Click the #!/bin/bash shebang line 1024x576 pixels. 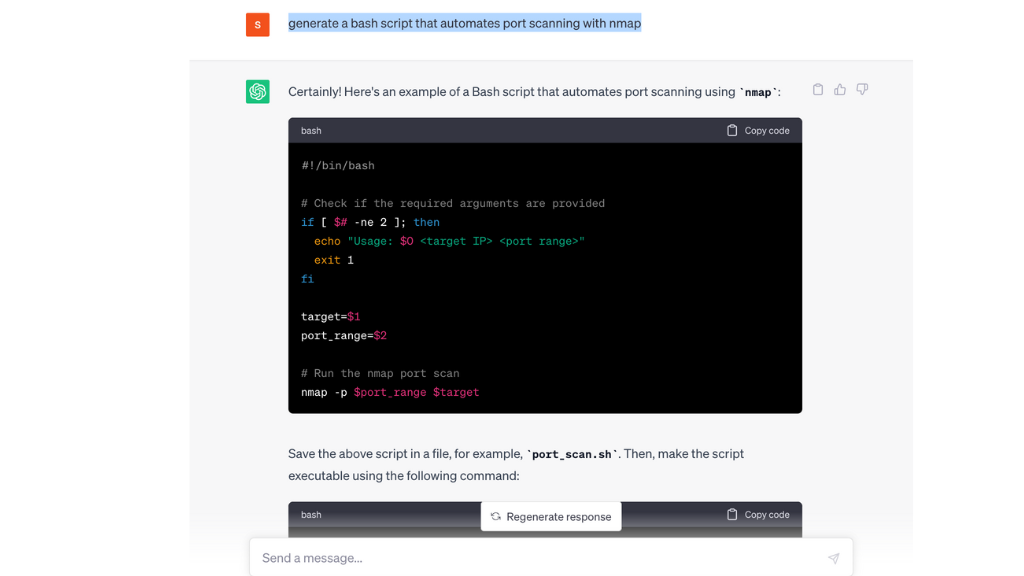click(338, 166)
